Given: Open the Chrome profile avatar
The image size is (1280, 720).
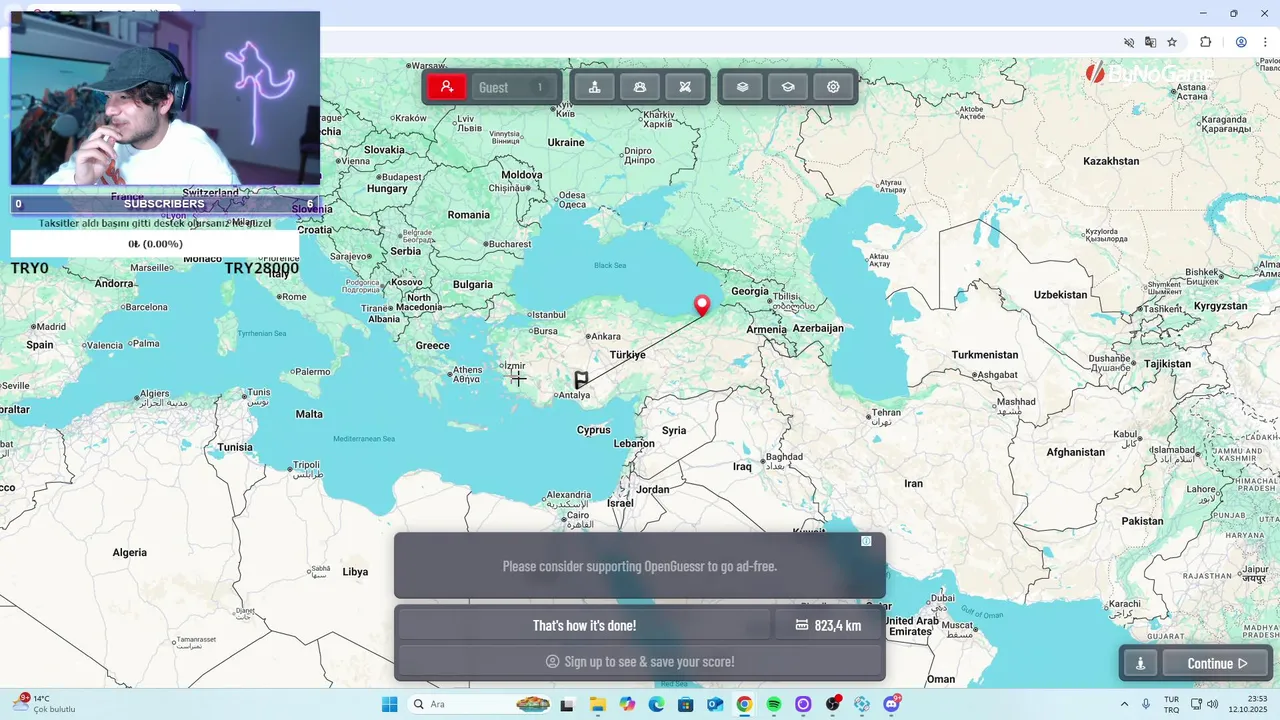Looking at the screenshot, I should click(1241, 42).
